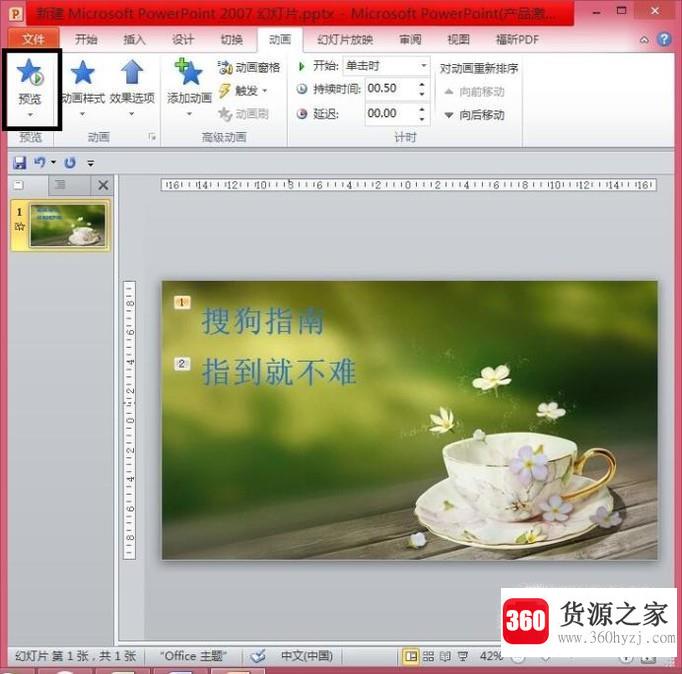Decrease the Duration spinner value
This screenshot has height=674, width=682.
421,94
